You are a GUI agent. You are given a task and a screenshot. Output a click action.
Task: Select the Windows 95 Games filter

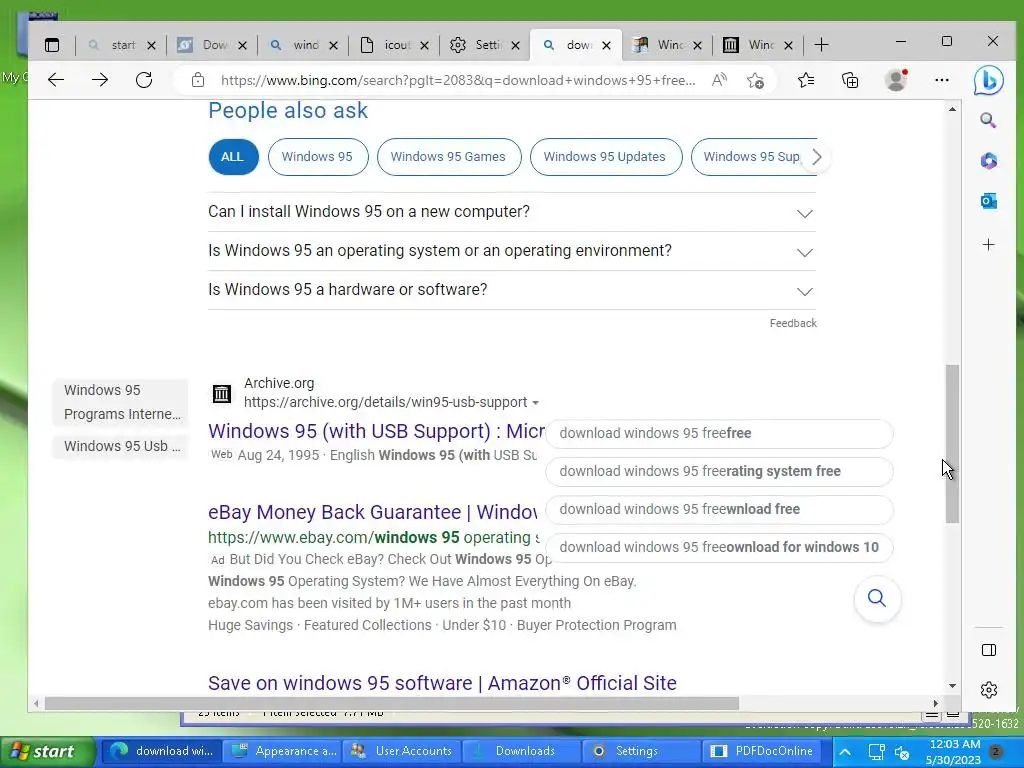(x=449, y=157)
